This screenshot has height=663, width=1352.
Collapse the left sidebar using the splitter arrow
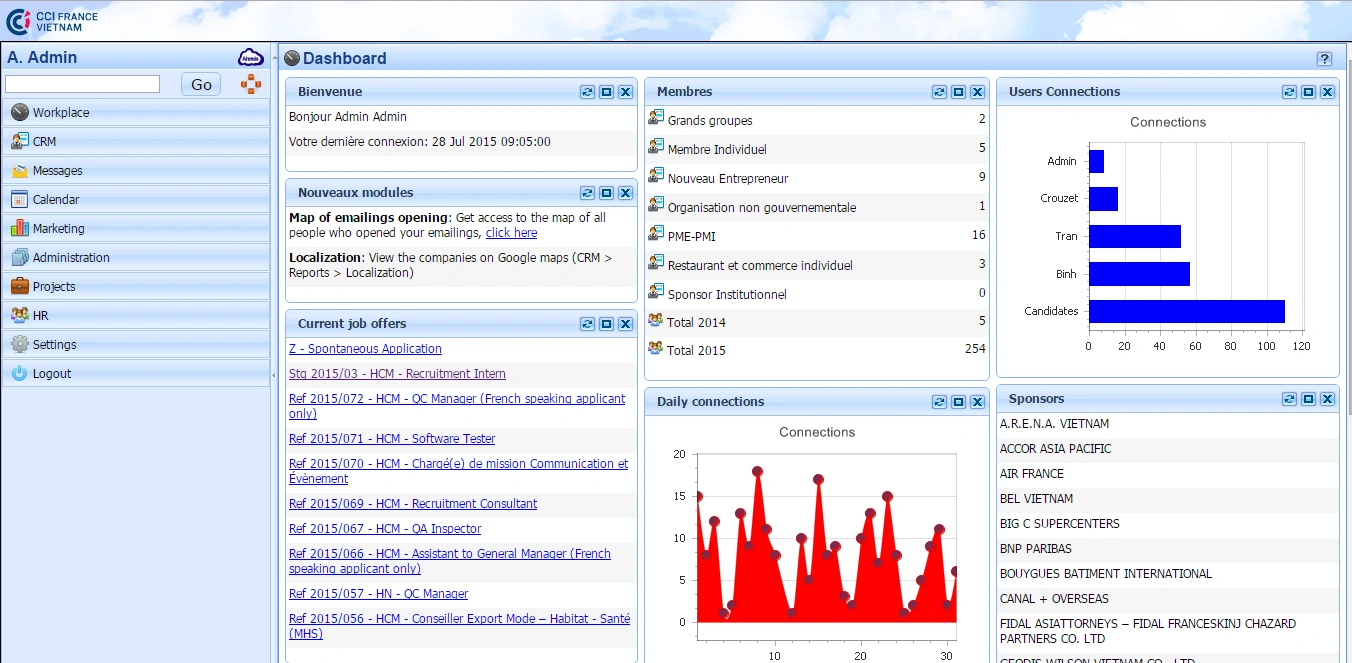[x=274, y=375]
